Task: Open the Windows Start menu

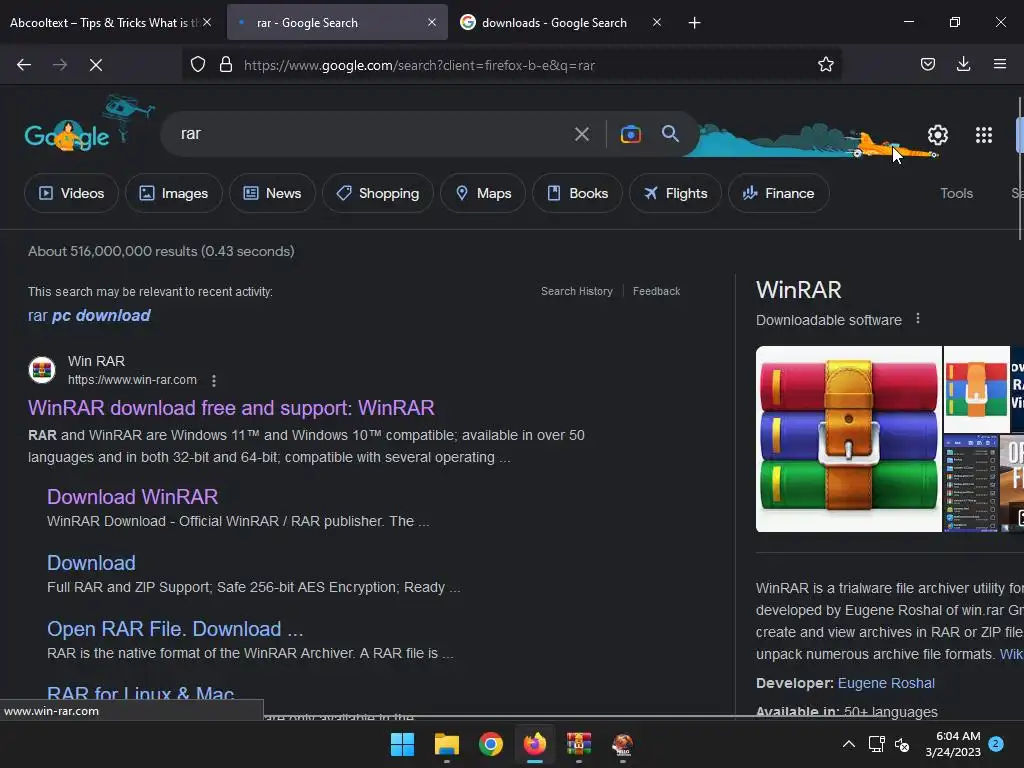Action: click(x=402, y=744)
